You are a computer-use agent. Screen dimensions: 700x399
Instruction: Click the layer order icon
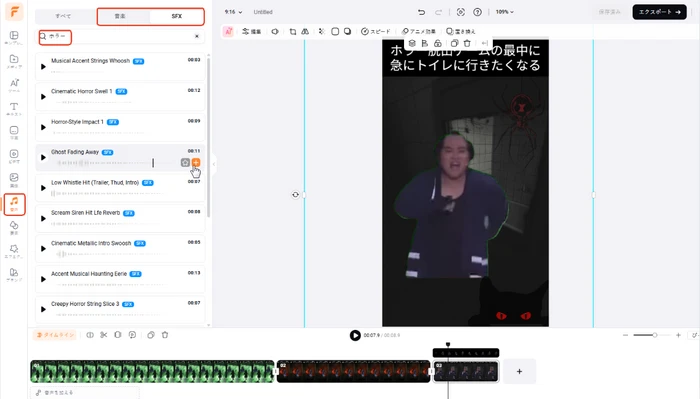click(412, 43)
